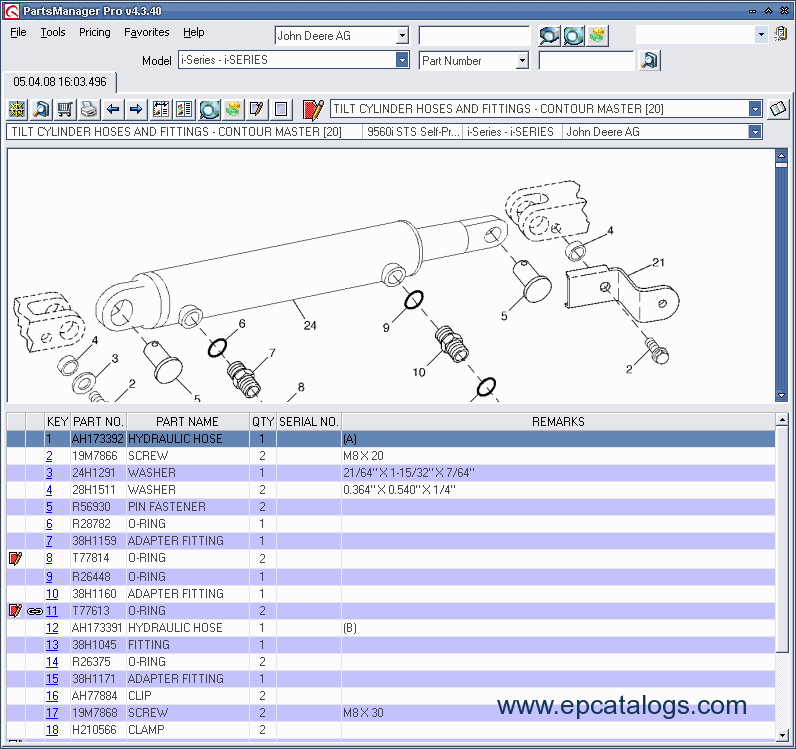796x749 pixels.
Task: Open the John Deere AG catalog dropdown
Action: click(402, 36)
